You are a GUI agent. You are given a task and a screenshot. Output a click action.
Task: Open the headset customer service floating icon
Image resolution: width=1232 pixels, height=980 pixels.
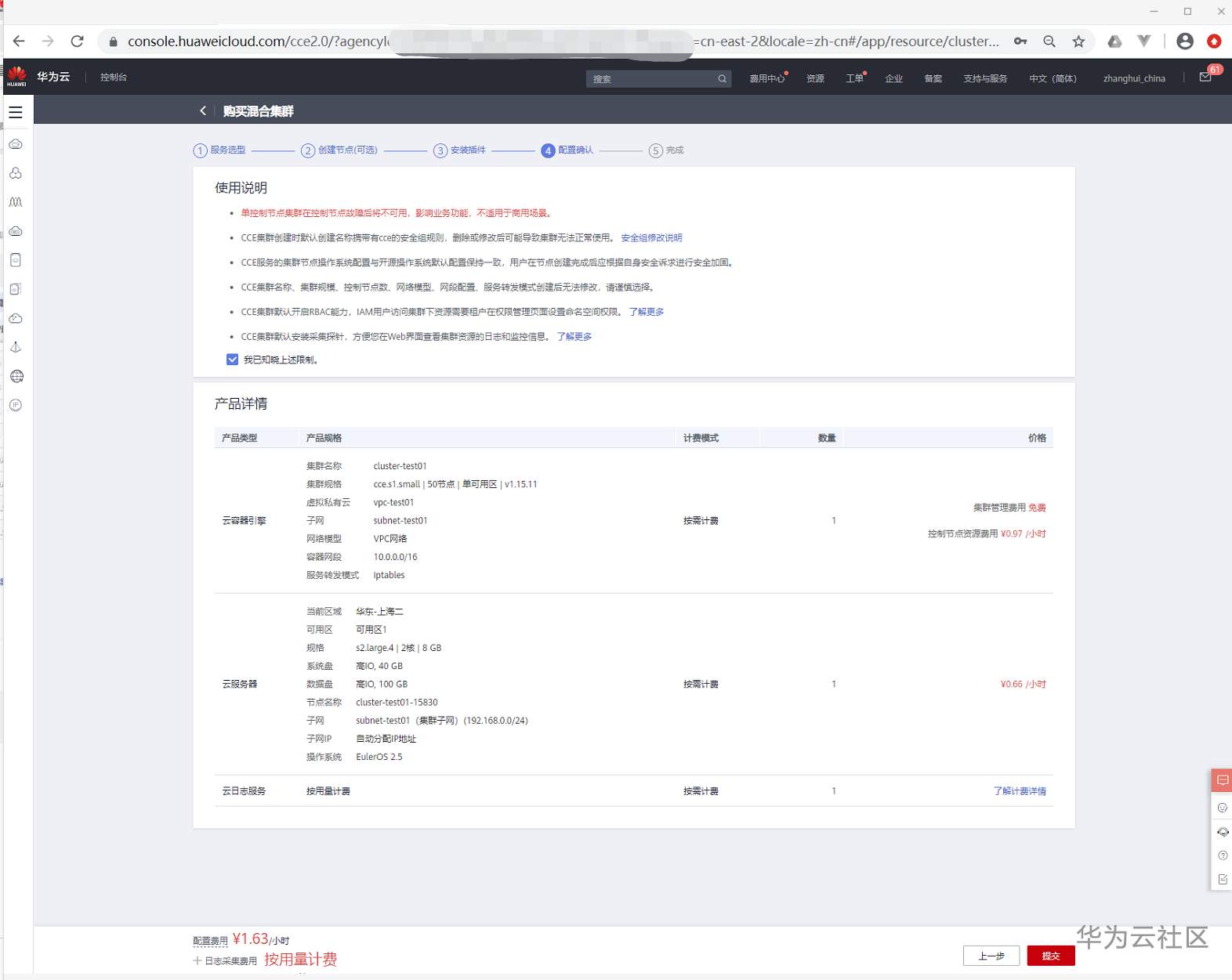click(1223, 832)
